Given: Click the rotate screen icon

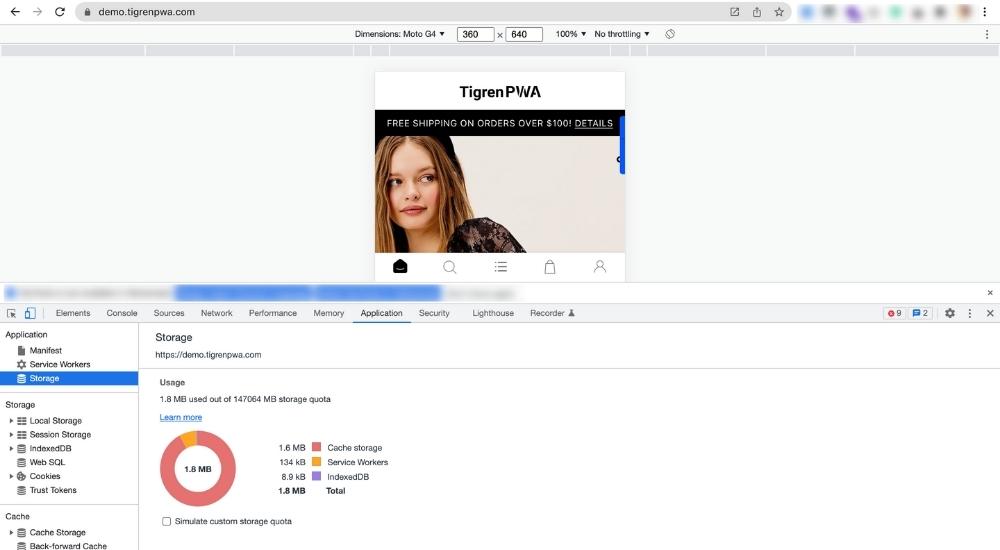Looking at the screenshot, I should coord(670,34).
